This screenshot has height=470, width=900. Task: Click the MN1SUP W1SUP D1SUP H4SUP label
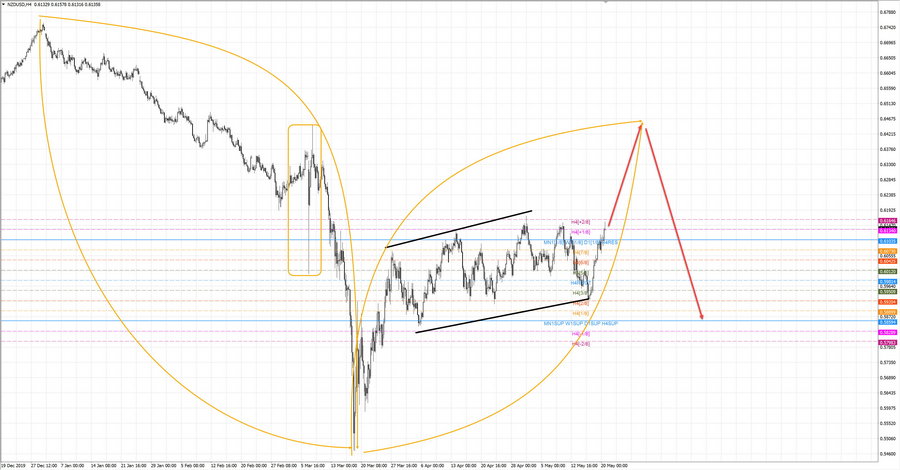pyautogui.click(x=581, y=324)
